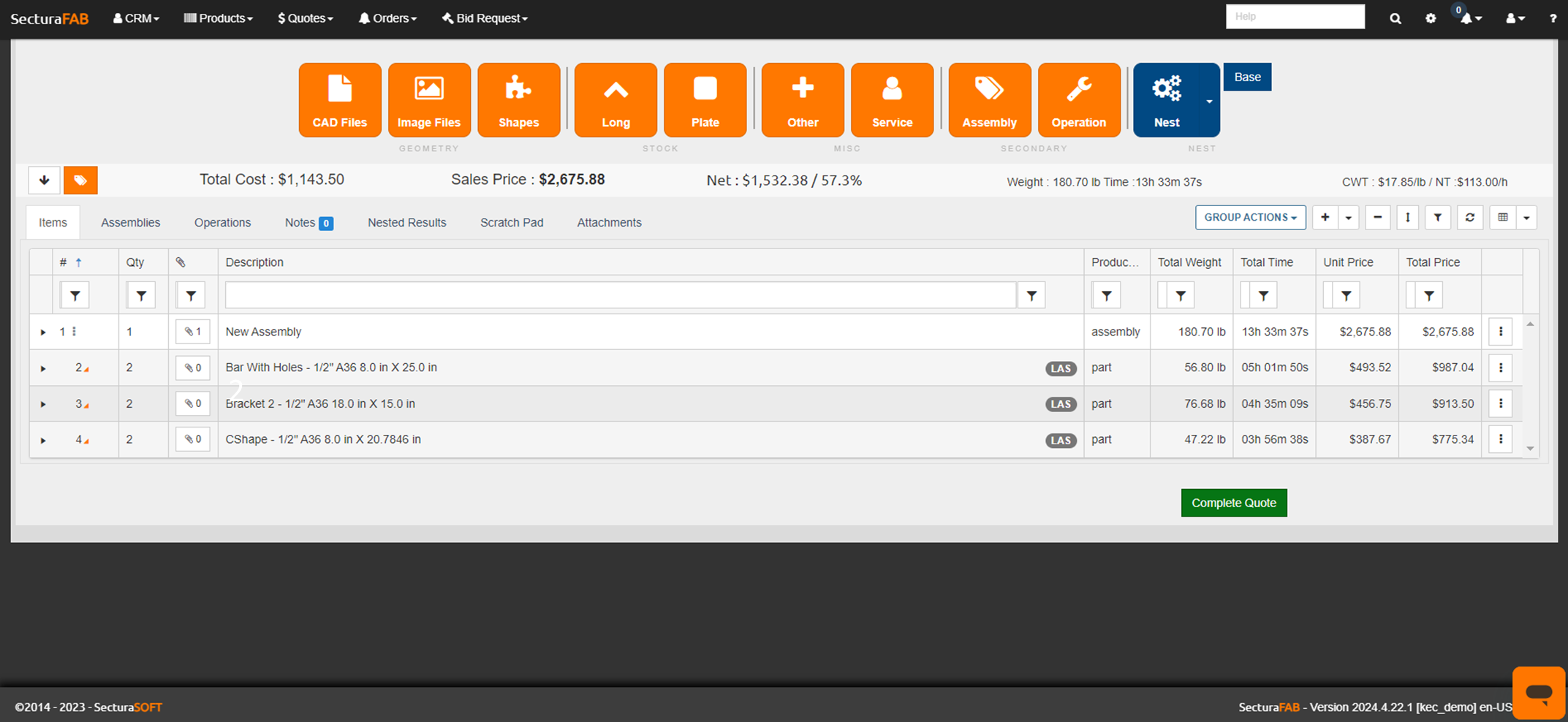The image size is (1568, 722).
Task: Click the Operation wrench tile
Action: pyautogui.click(x=1078, y=100)
